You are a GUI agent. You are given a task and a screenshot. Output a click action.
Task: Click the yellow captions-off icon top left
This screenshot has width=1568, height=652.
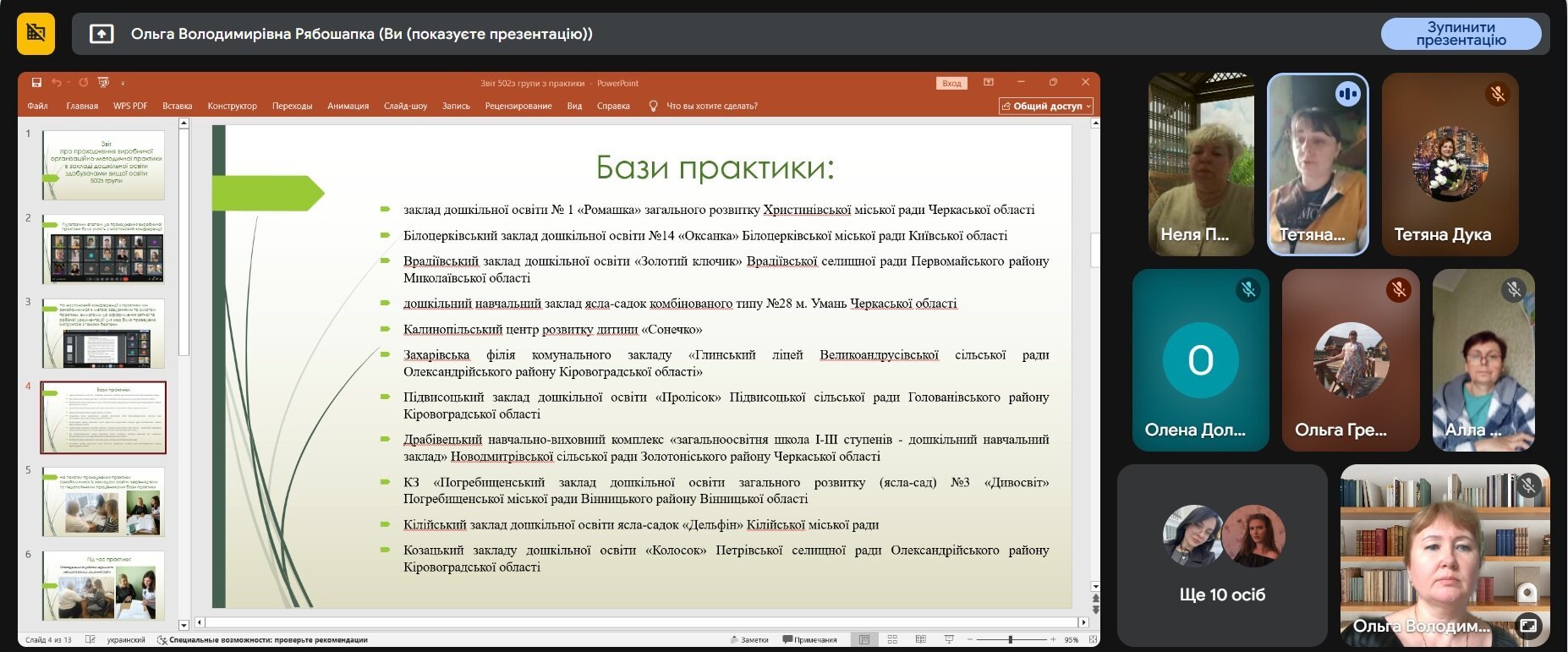[x=36, y=34]
